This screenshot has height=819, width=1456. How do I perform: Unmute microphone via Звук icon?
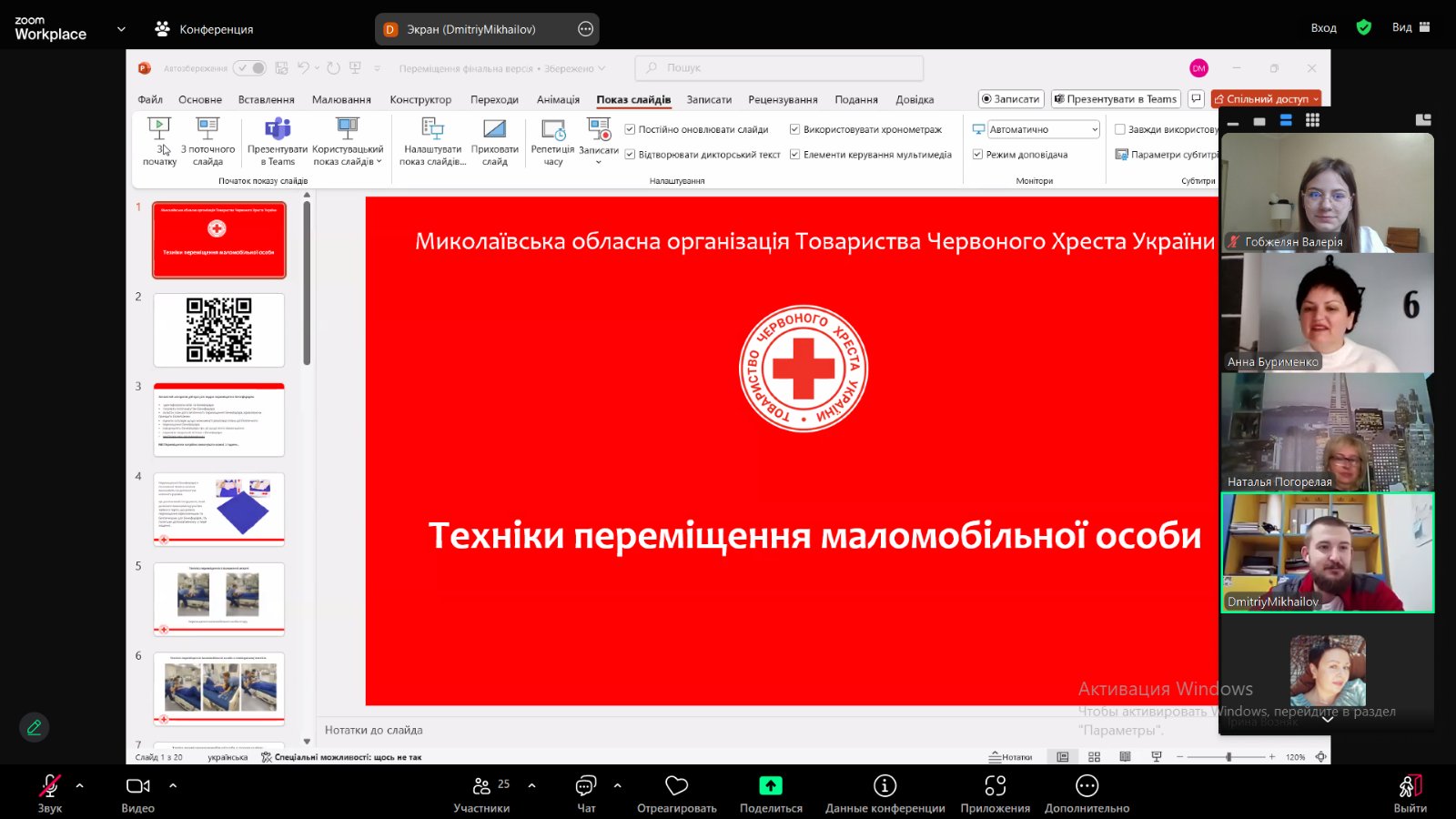(x=50, y=786)
